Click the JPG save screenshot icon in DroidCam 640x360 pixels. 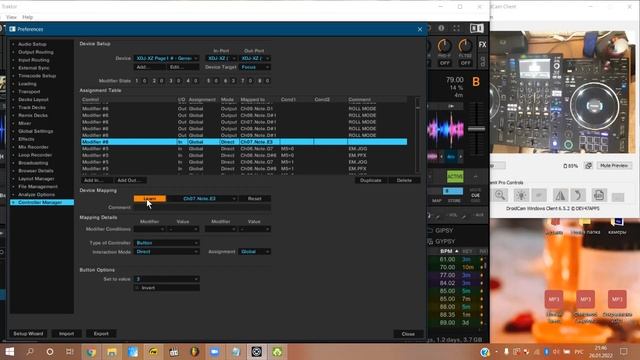(598, 195)
